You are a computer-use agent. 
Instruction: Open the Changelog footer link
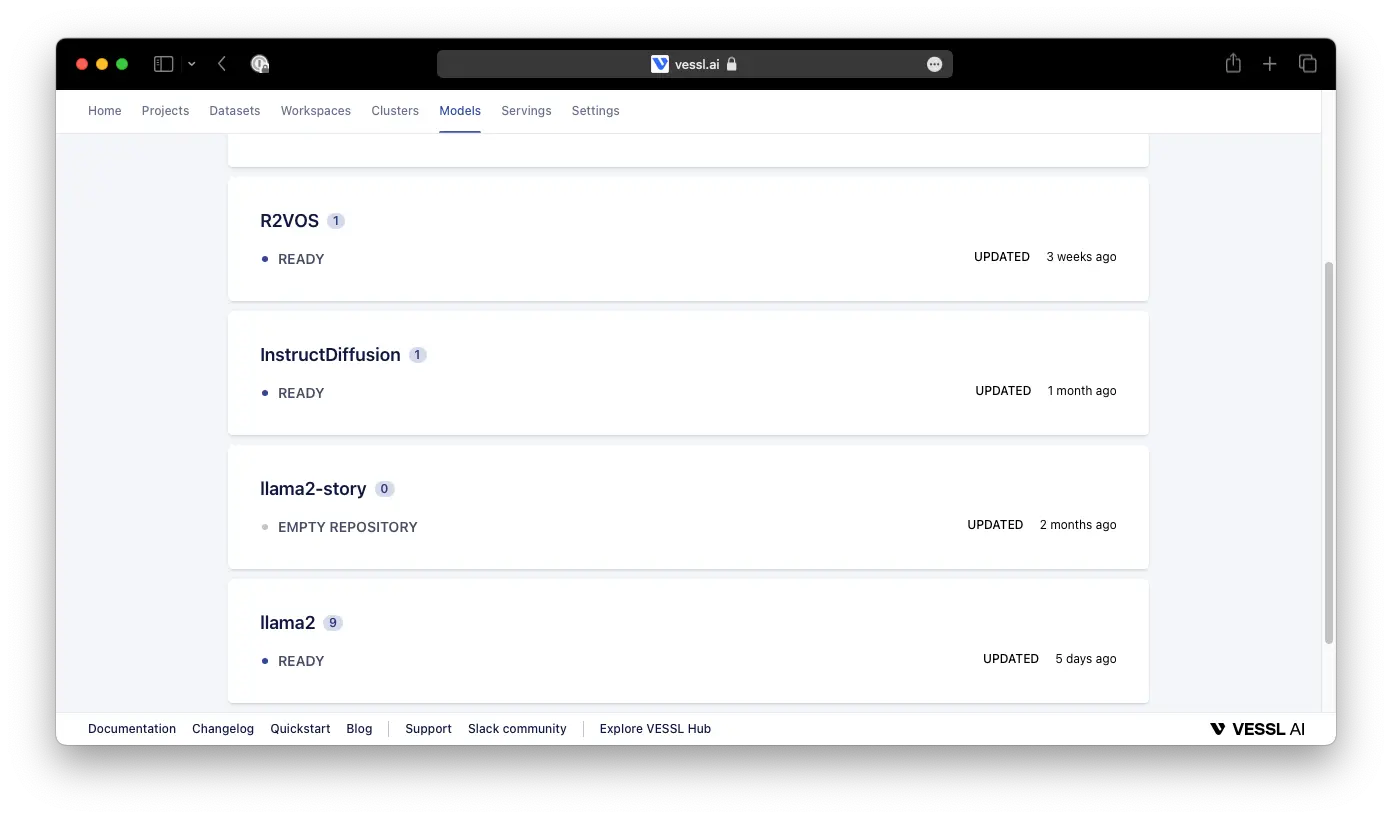[x=223, y=729]
